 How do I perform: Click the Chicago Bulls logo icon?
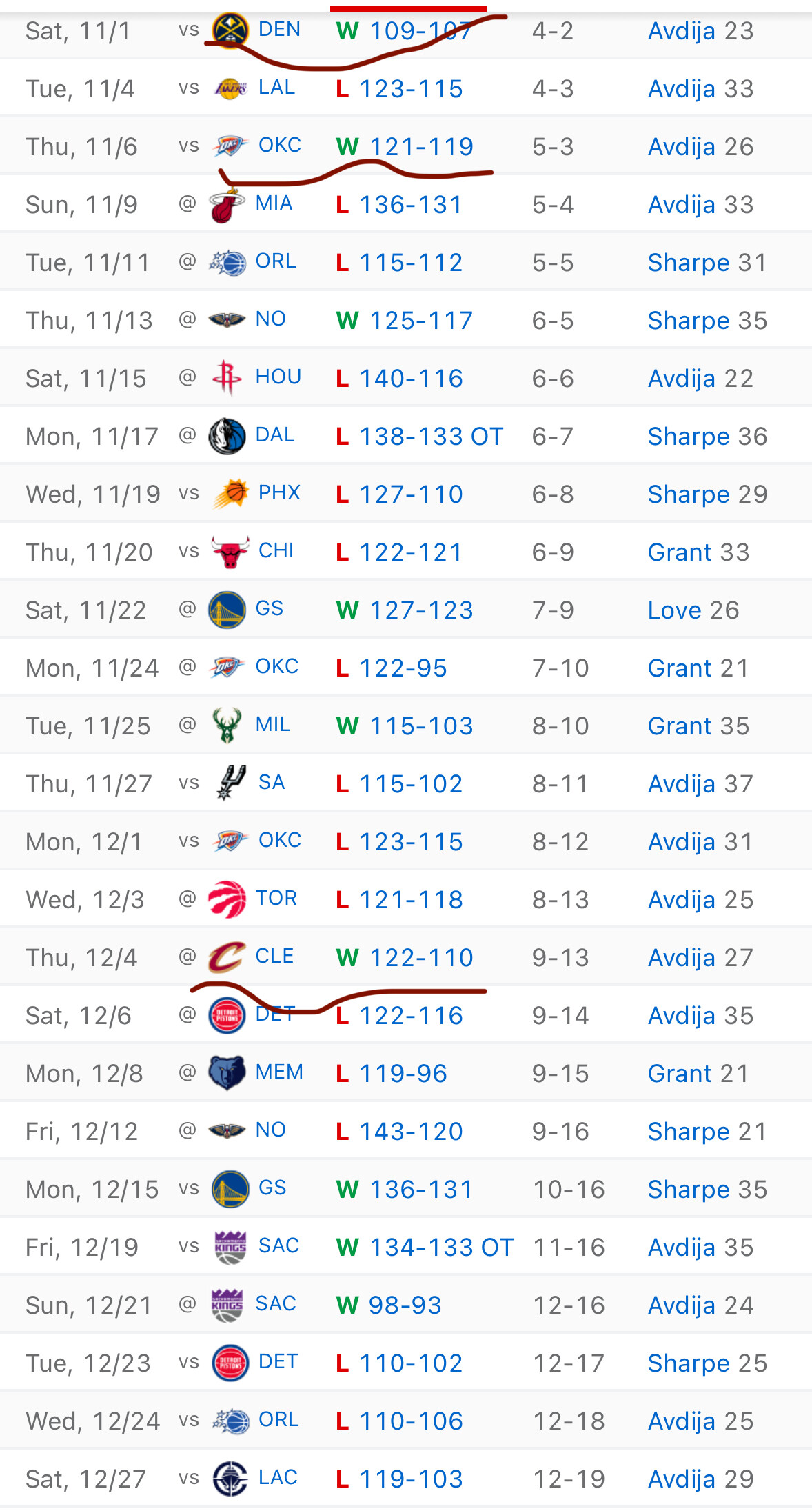pos(230,552)
